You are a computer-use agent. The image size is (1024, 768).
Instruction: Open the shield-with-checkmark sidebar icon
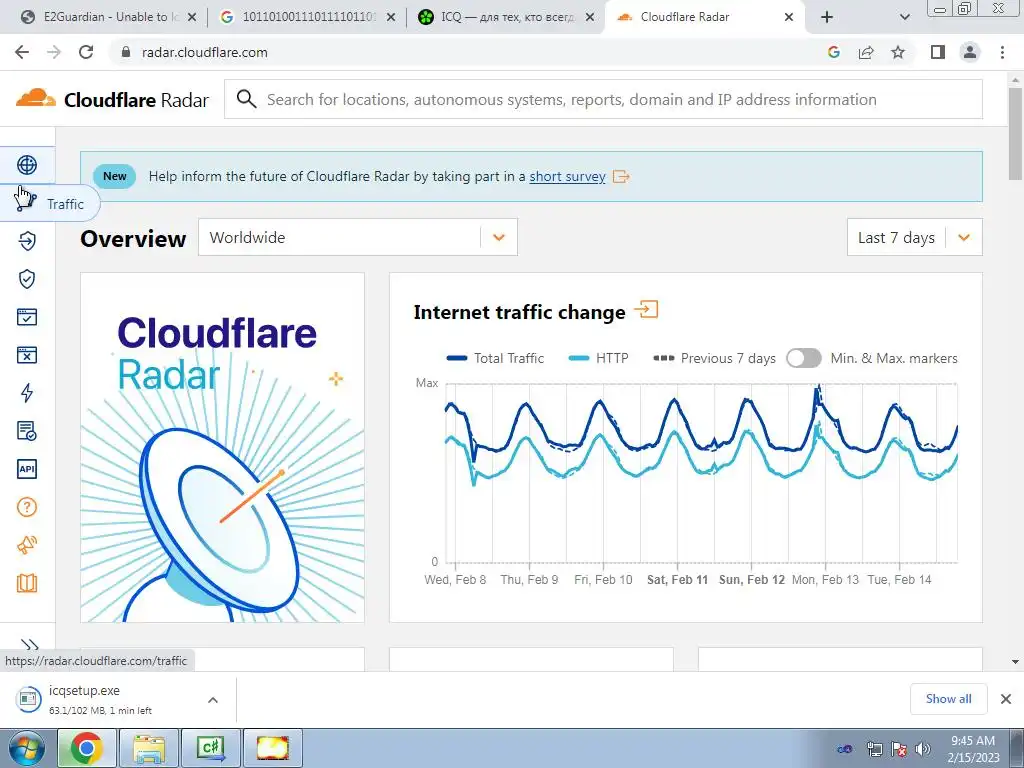click(x=27, y=279)
